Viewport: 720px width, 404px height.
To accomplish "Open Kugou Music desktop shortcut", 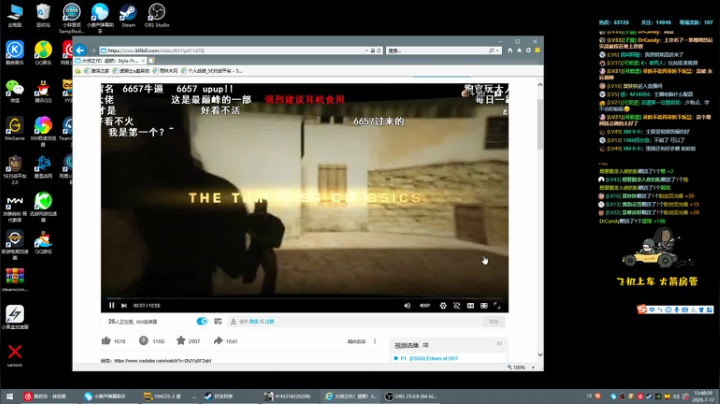I will (x=15, y=53).
